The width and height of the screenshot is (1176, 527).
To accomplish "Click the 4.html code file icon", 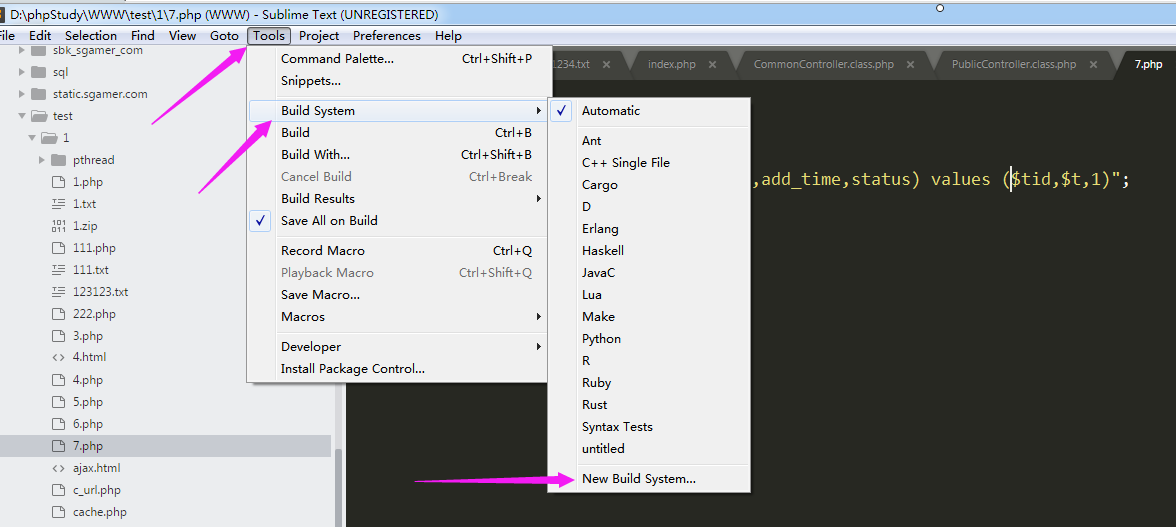I will point(58,357).
